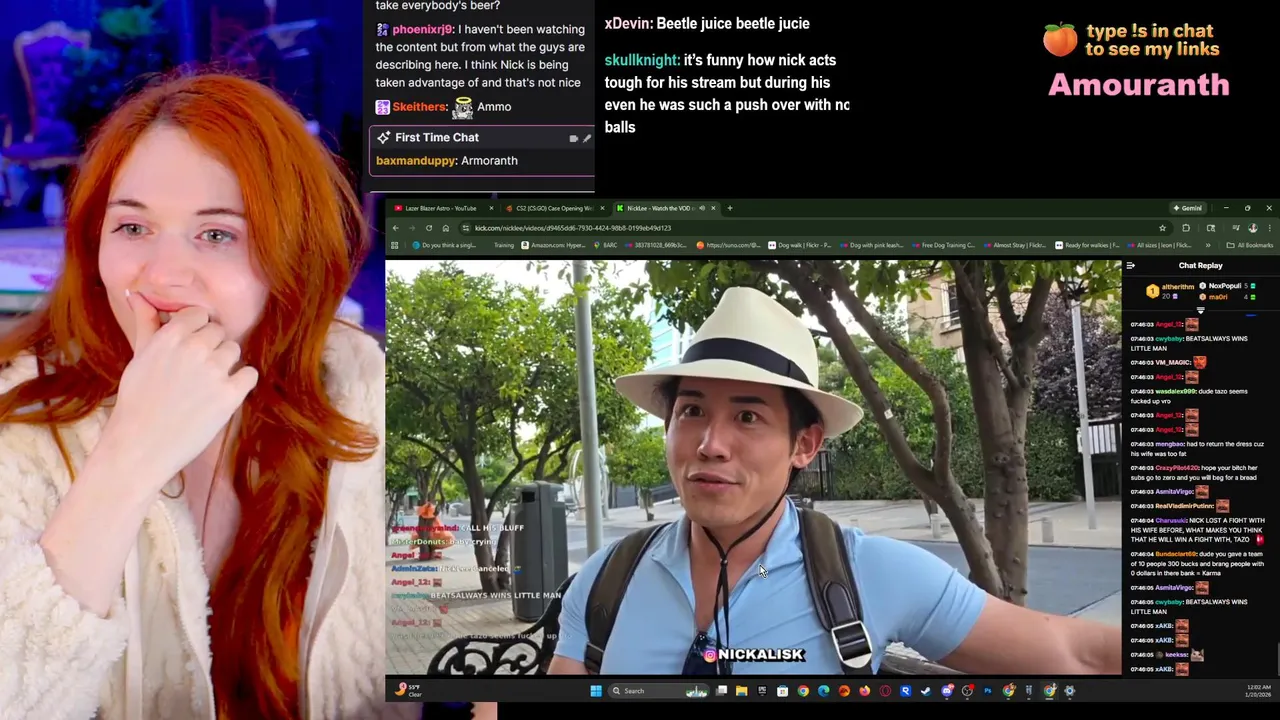This screenshot has width=1280, height=720.
Task: Open the Chrome profile avatar
Action: [1253, 228]
